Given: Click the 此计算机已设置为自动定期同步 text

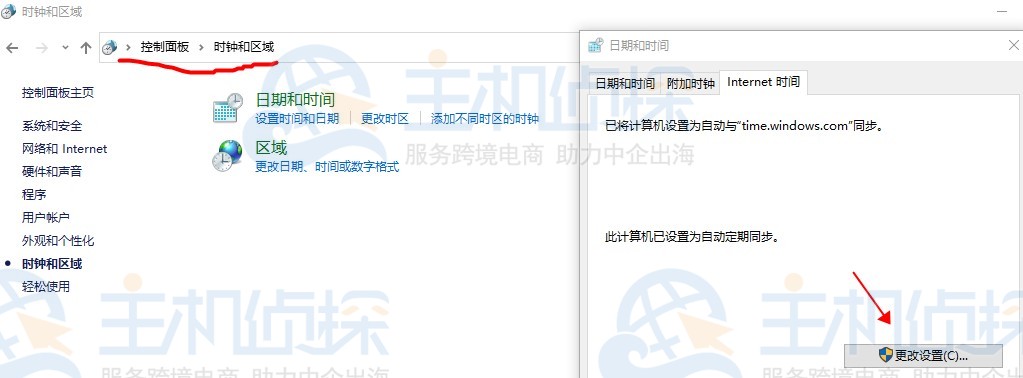Looking at the screenshot, I should (x=692, y=237).
